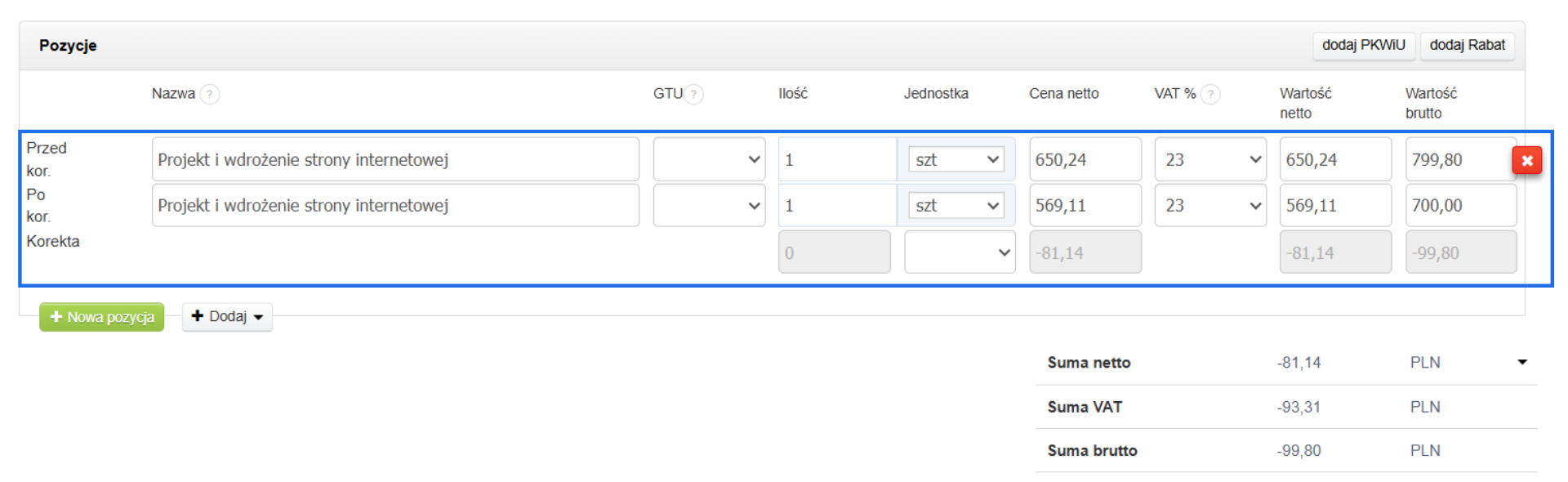
Task: Click gross value field showing 700,00
Action: (1460, 206)
